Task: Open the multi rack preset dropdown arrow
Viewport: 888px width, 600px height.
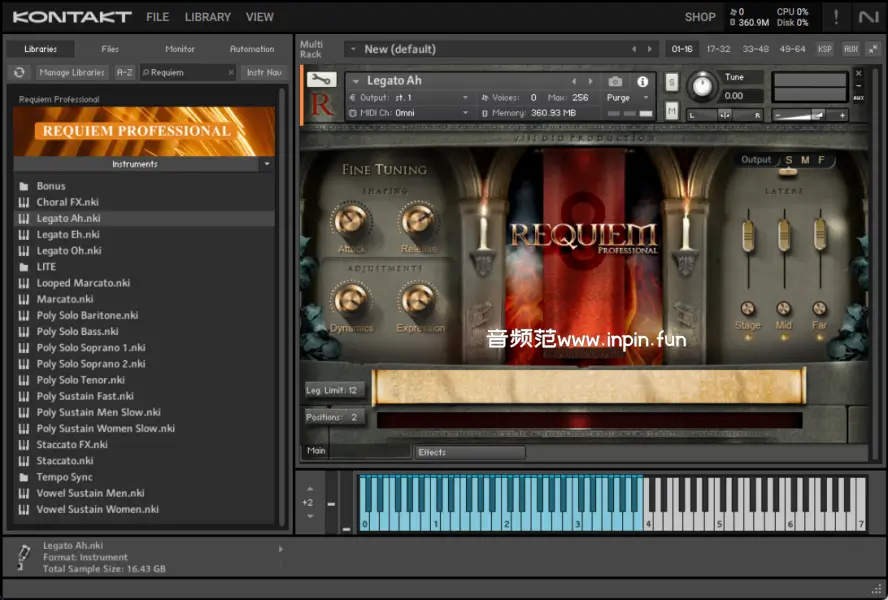Action: (353, 49)
